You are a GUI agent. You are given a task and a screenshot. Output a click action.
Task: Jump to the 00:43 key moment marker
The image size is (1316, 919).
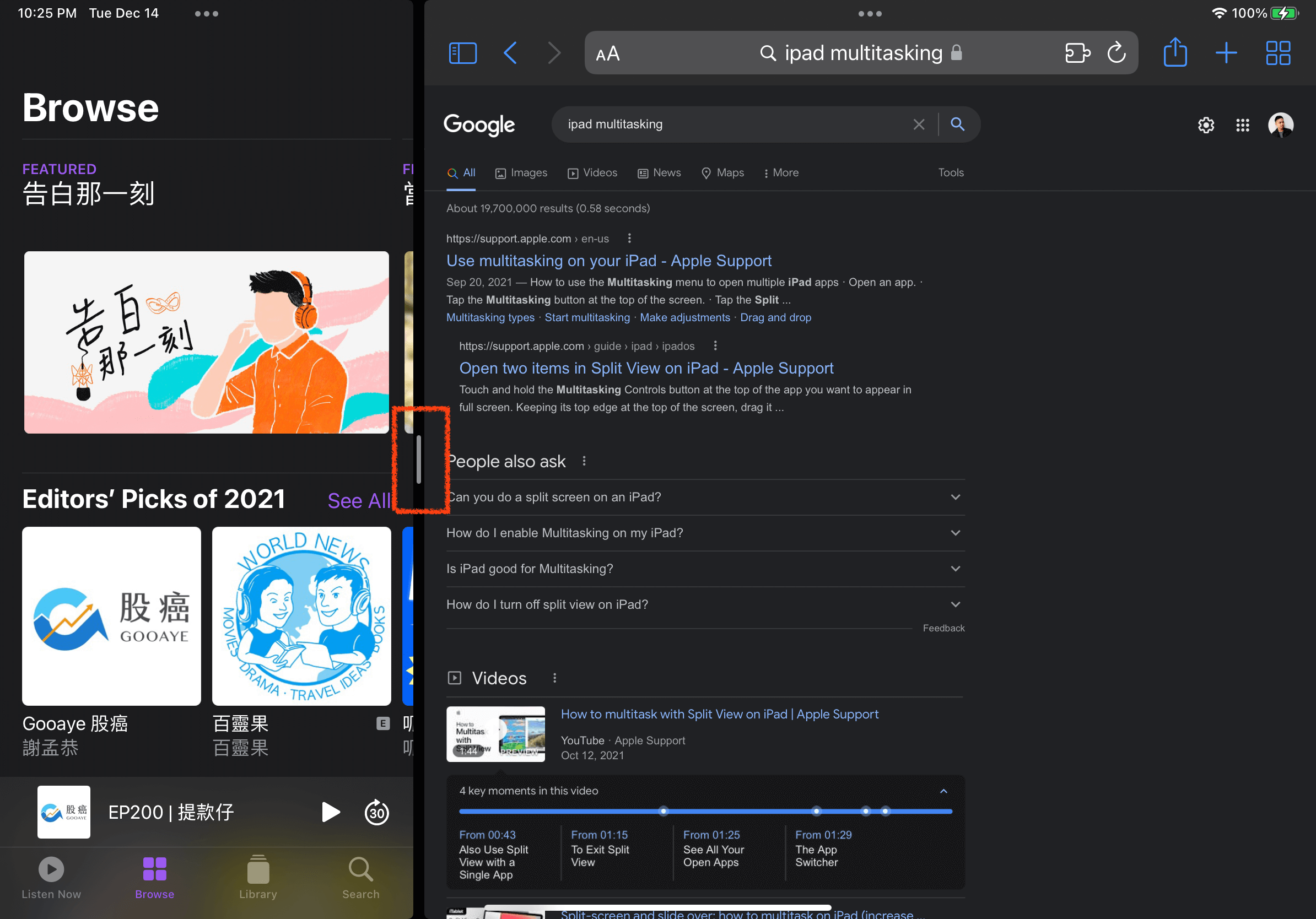pos(663,810)
